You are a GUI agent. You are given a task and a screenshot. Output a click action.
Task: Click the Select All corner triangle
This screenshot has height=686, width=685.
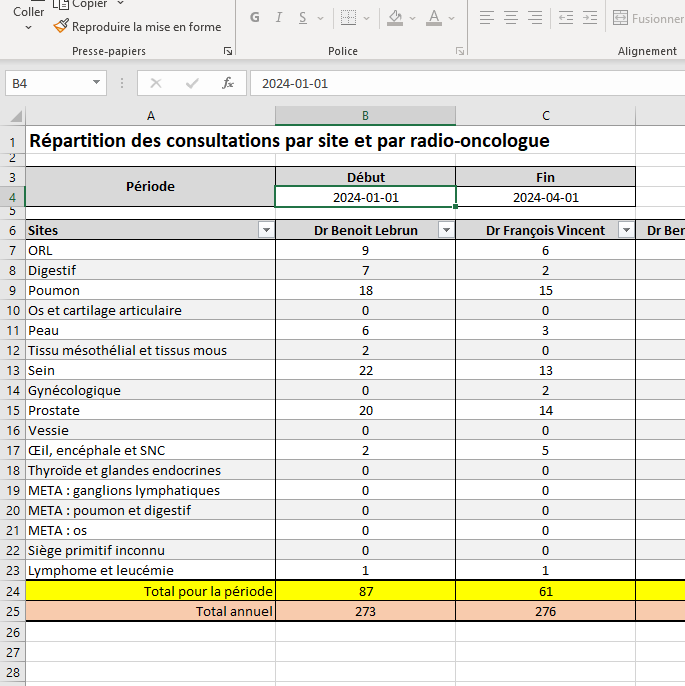coord(15,116)
